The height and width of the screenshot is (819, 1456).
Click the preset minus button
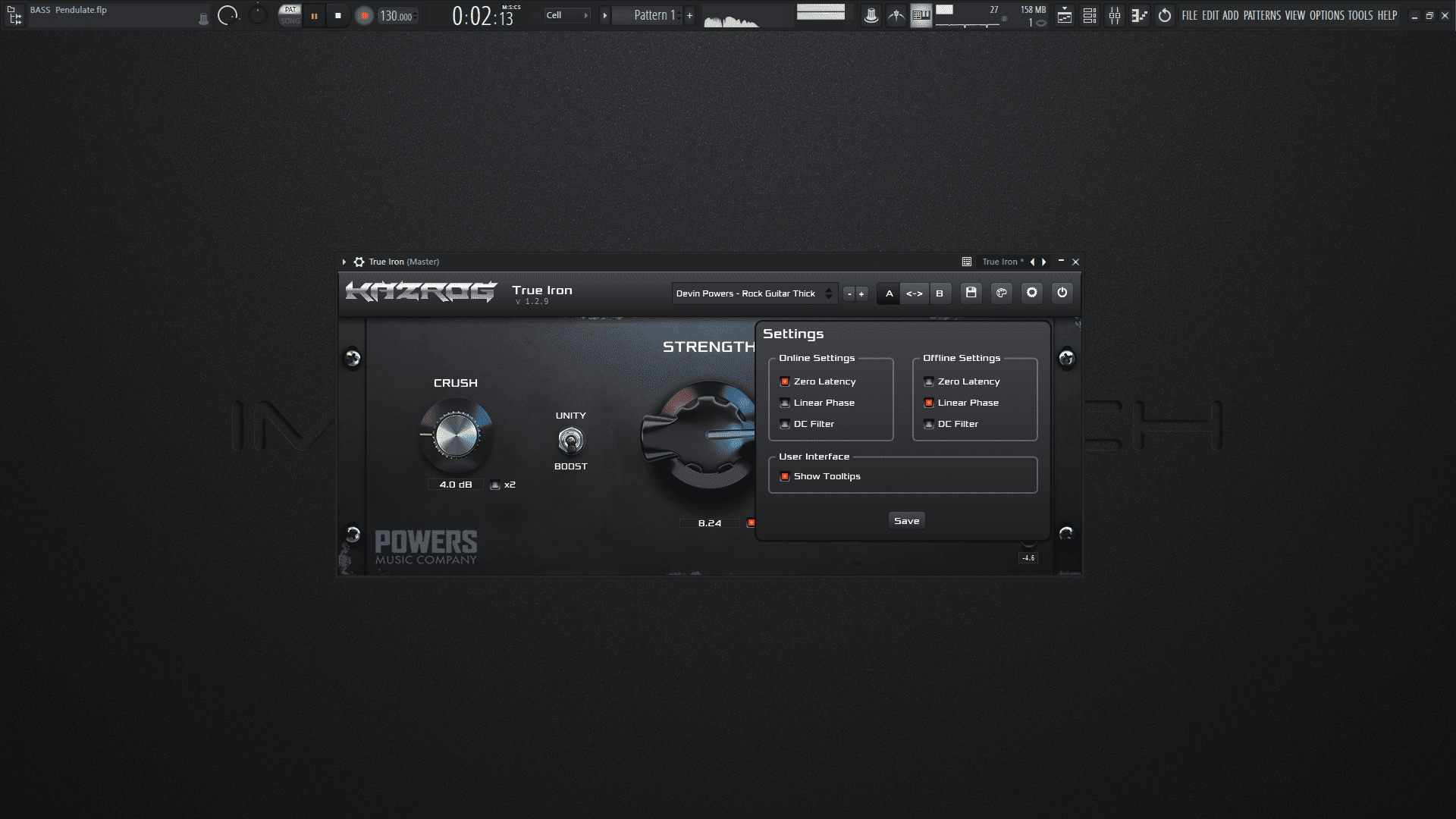point(849,293)
